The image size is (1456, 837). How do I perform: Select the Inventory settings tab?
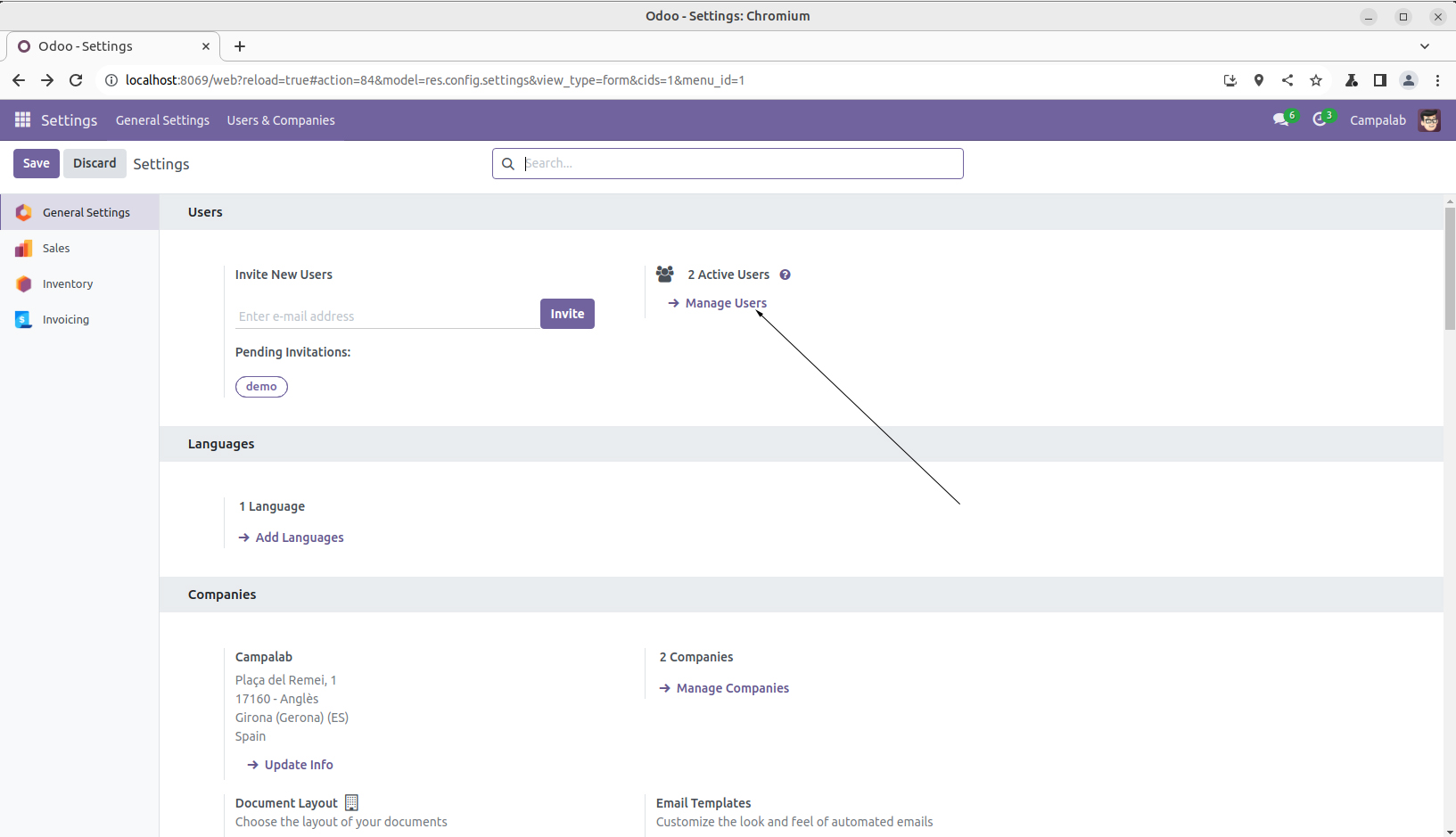click(x=68, y=284)
